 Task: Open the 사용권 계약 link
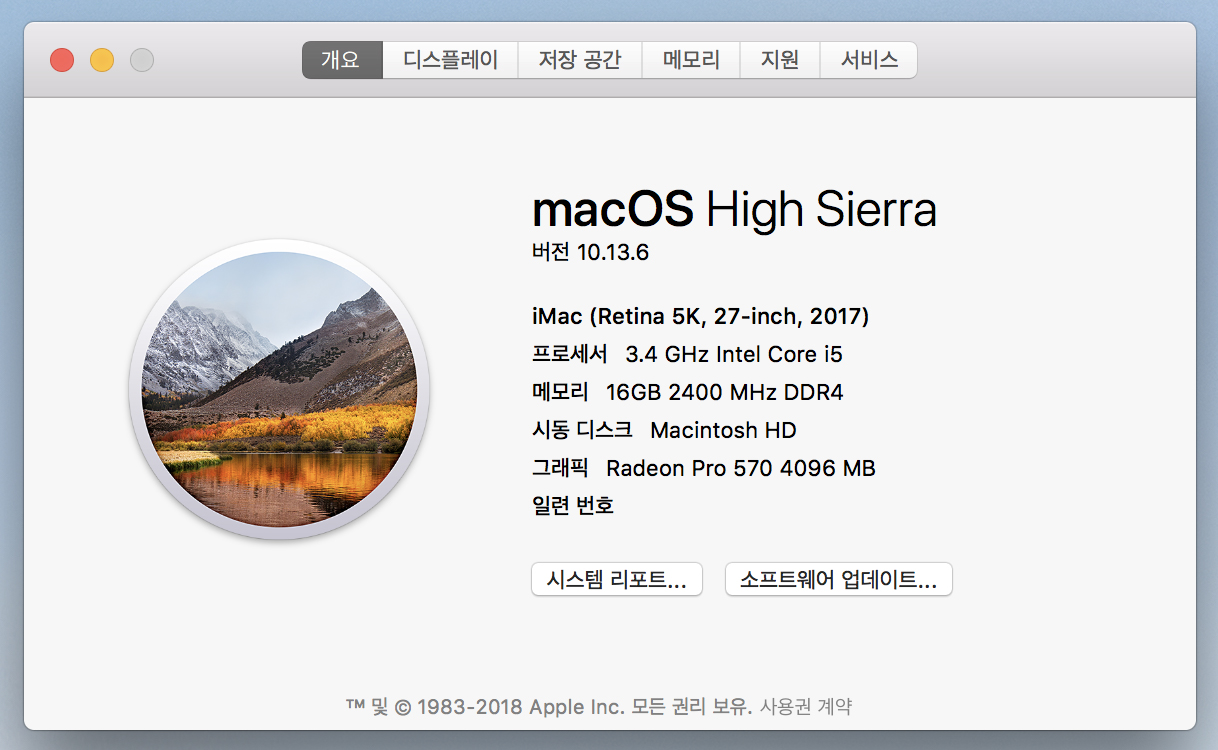(x=806, y=707)
